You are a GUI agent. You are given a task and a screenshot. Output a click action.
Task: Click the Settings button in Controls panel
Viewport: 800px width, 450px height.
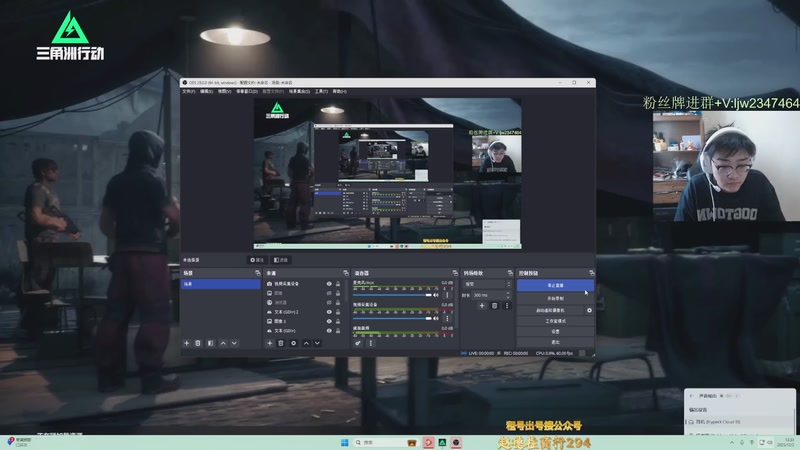[556, 332]
